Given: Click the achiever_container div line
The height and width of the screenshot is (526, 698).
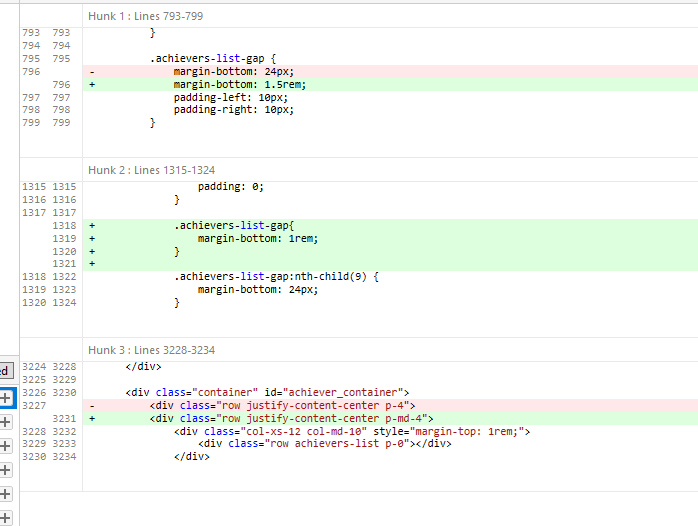Looking at the screenshot, I should tap(267, 392).
